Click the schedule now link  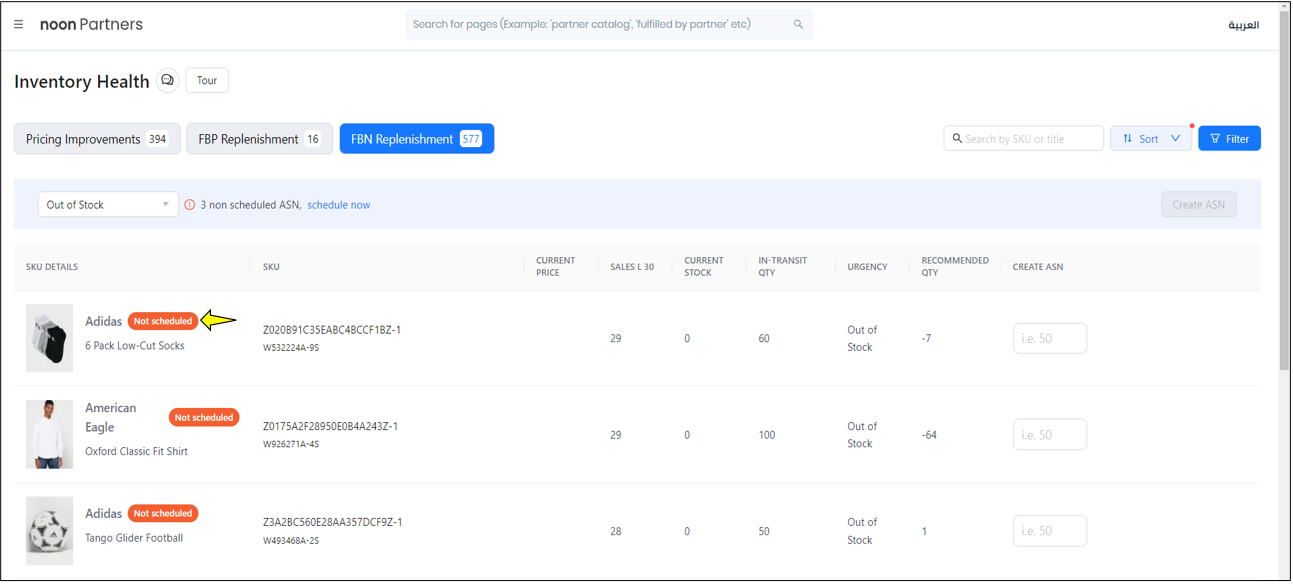coord(338,205)
